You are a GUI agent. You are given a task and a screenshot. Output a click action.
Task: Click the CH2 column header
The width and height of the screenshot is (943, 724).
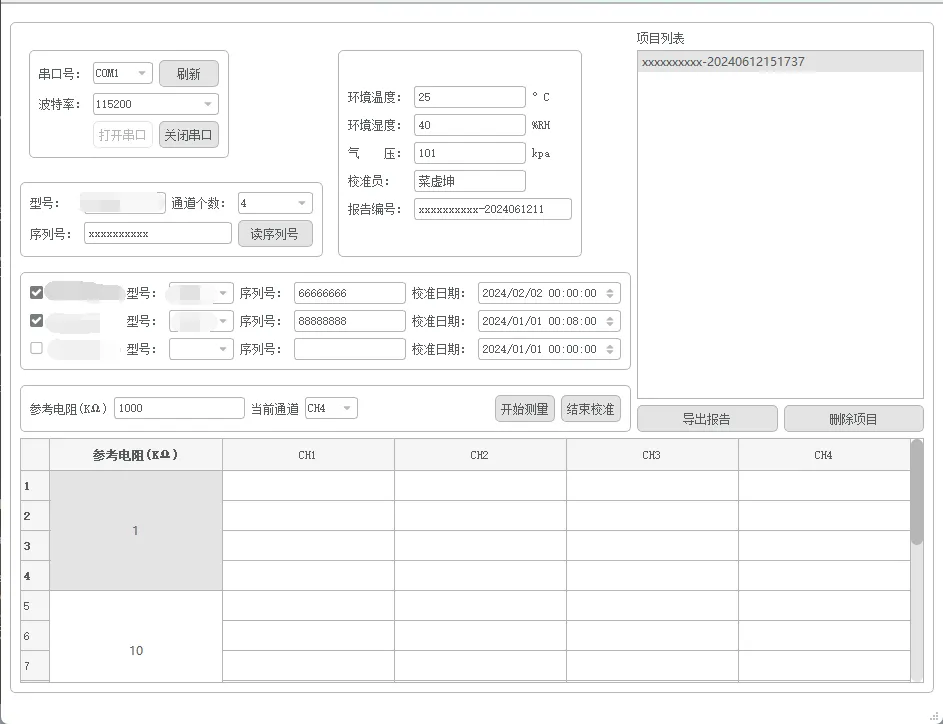pyautogui.click(x=480, y=455)
